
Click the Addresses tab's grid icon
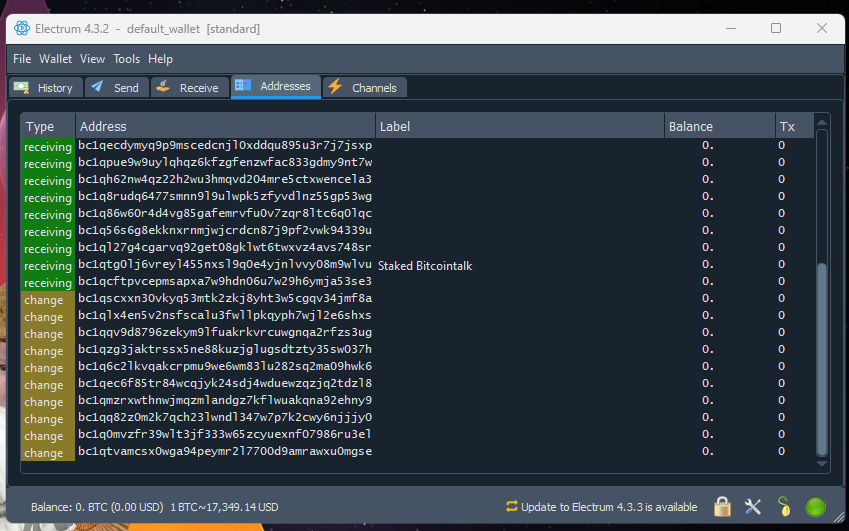pos(243,86)
